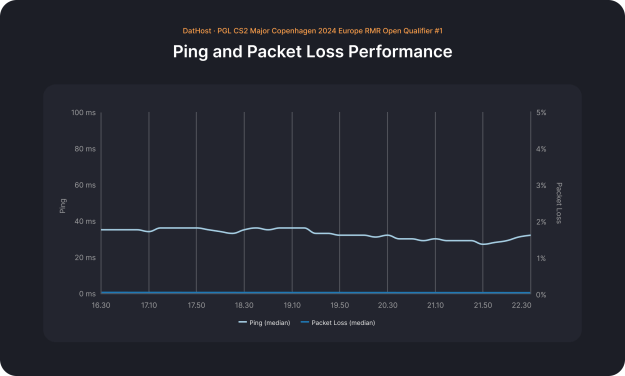Screen dimensions: 625x376
Task: Select the 16.30 time axis label
Action: (101, 305)
